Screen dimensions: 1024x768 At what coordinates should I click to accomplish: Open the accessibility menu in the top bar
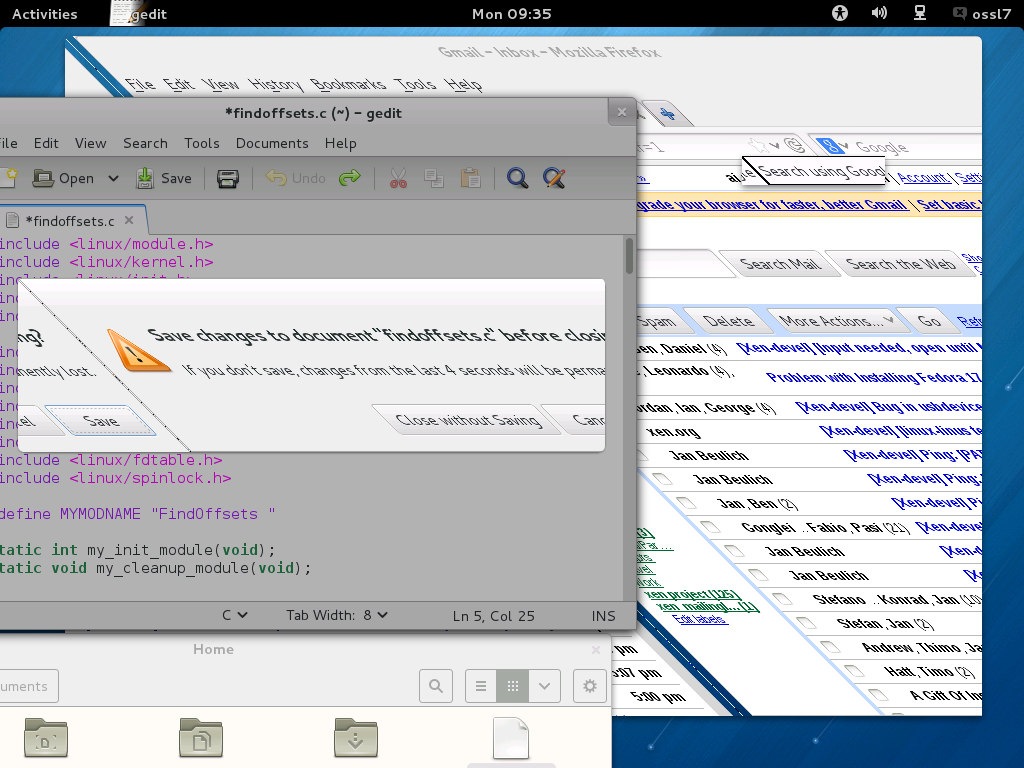click(840, 13)
